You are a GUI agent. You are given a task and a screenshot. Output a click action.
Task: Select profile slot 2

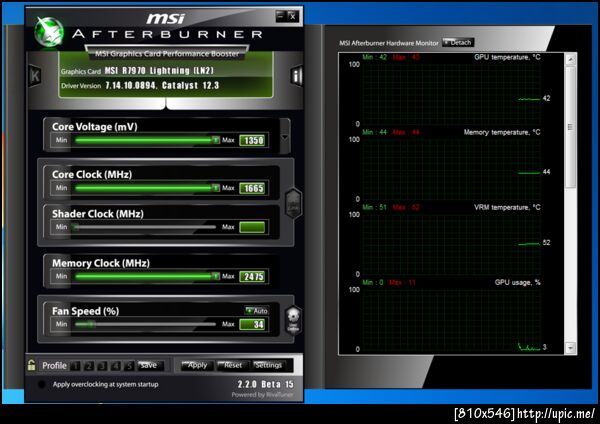pyautogui.click(x=89, y=366)
